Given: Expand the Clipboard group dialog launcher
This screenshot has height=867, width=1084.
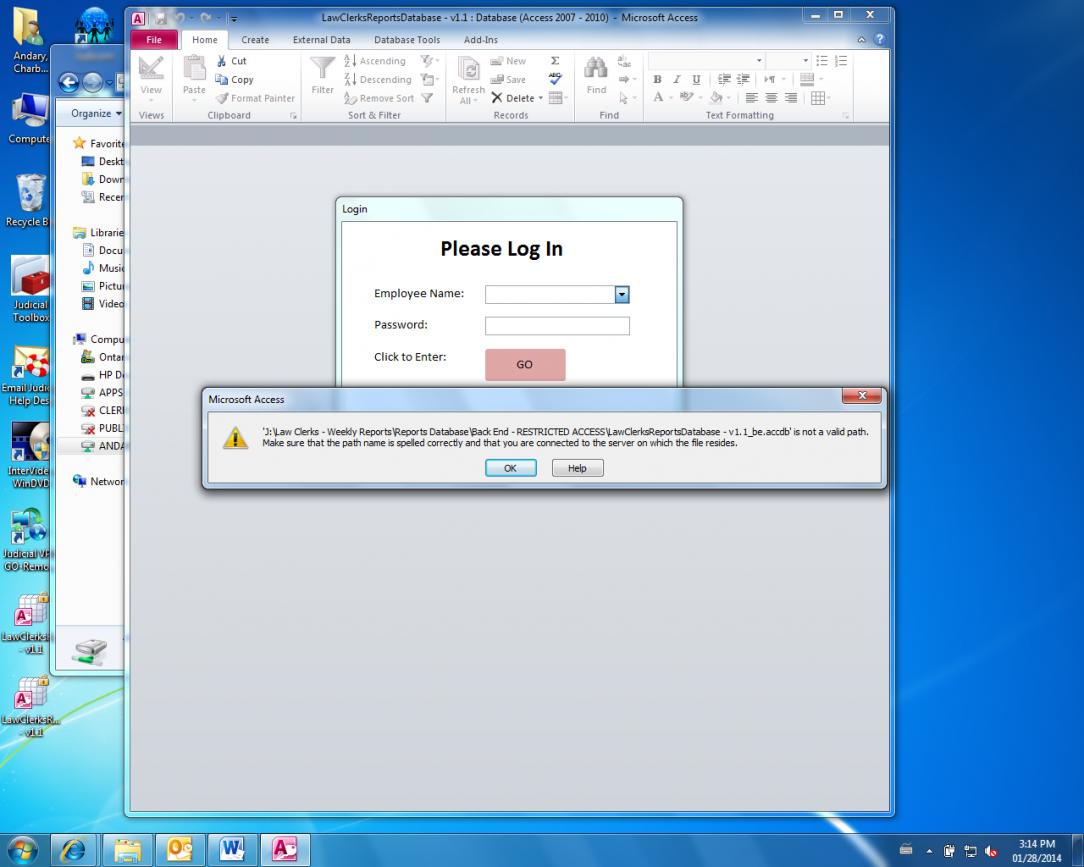Looking at the screenshot, I should coord(293,116).
